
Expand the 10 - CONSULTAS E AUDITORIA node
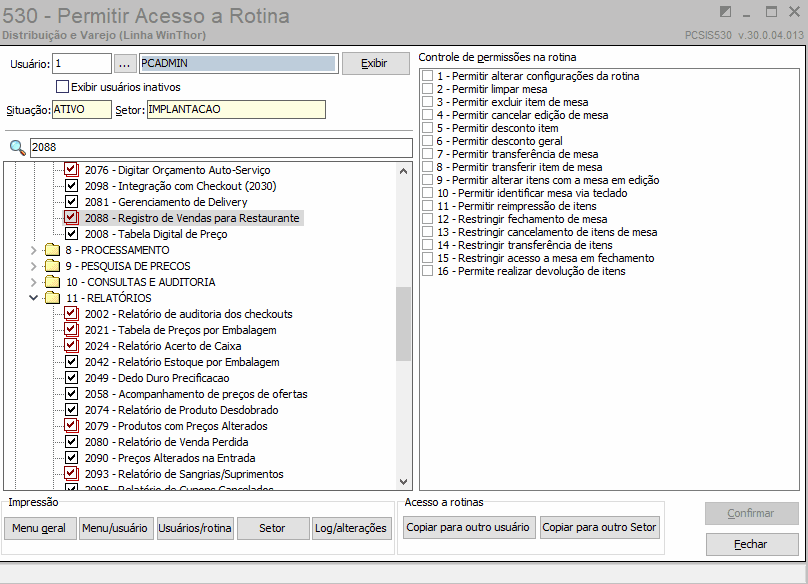tap(33, 282)
